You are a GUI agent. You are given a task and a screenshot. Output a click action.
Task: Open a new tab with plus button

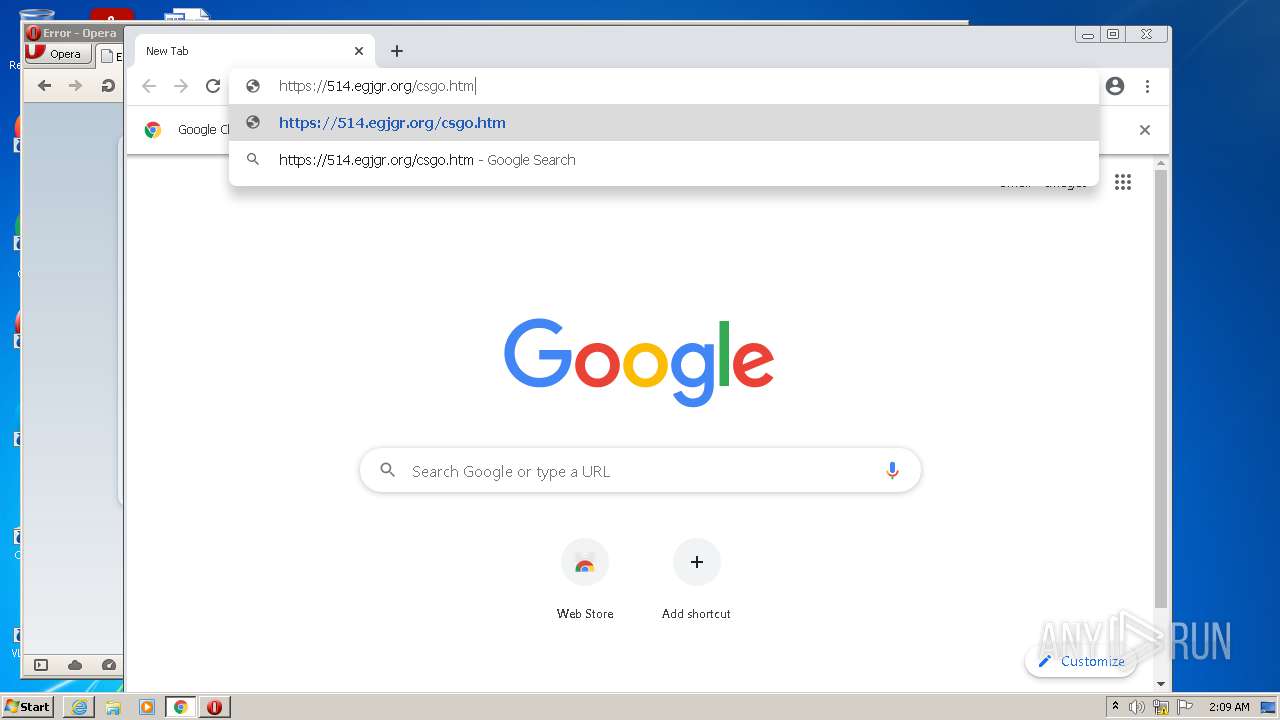coord(397,51)
